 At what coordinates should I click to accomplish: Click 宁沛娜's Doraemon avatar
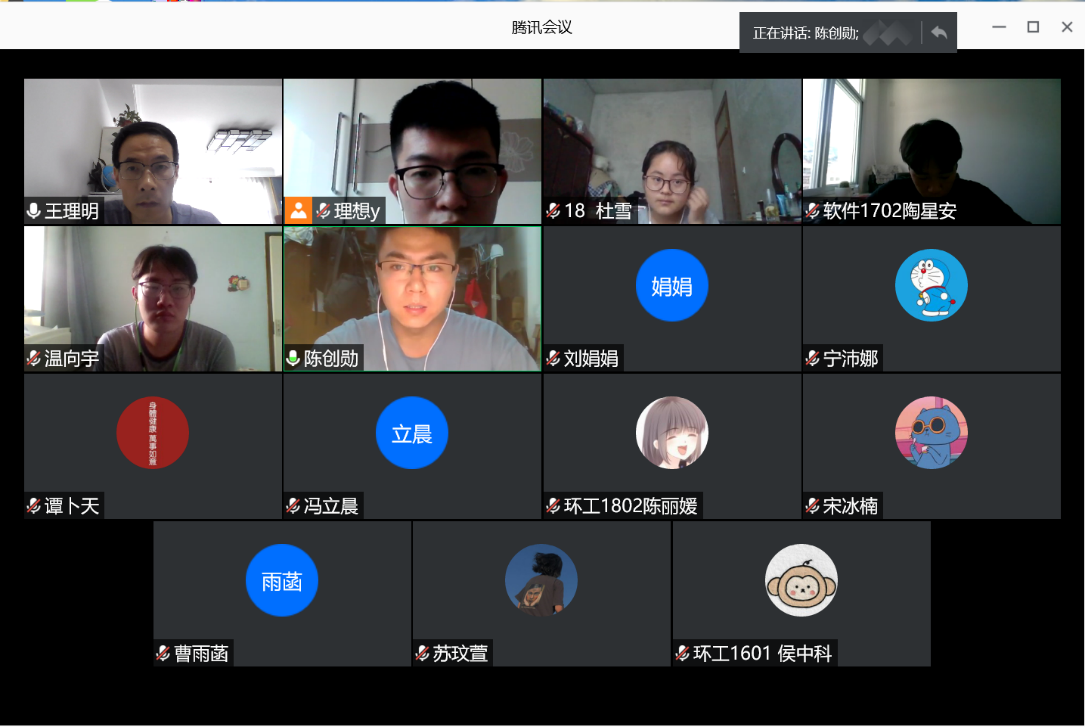pos(931,285)
